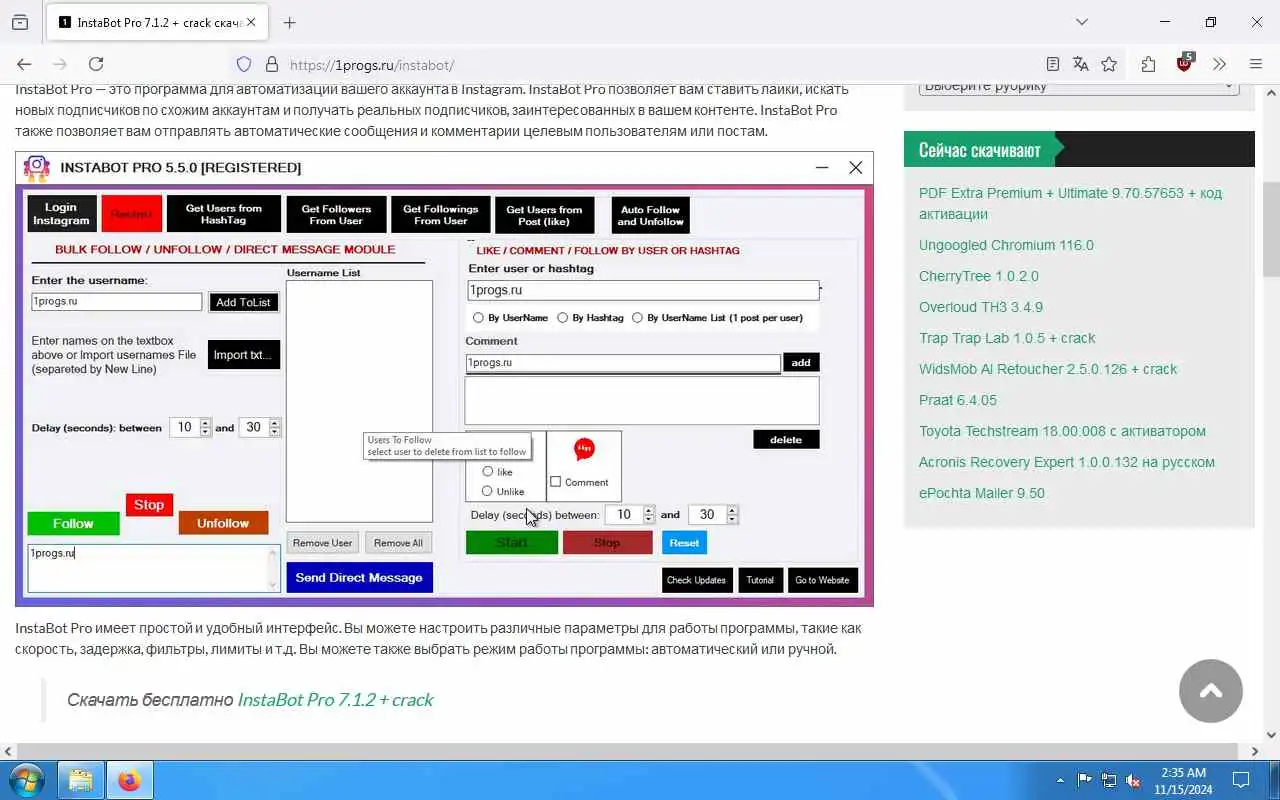The image size is (1280, 800).
Task: View site security padlock info
Action: coord(271,64)
